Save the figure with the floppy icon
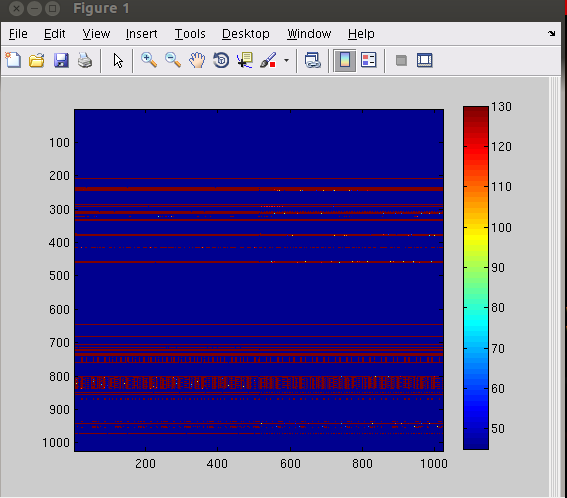This screenshot has height=498, width=567. click(61, 60)
